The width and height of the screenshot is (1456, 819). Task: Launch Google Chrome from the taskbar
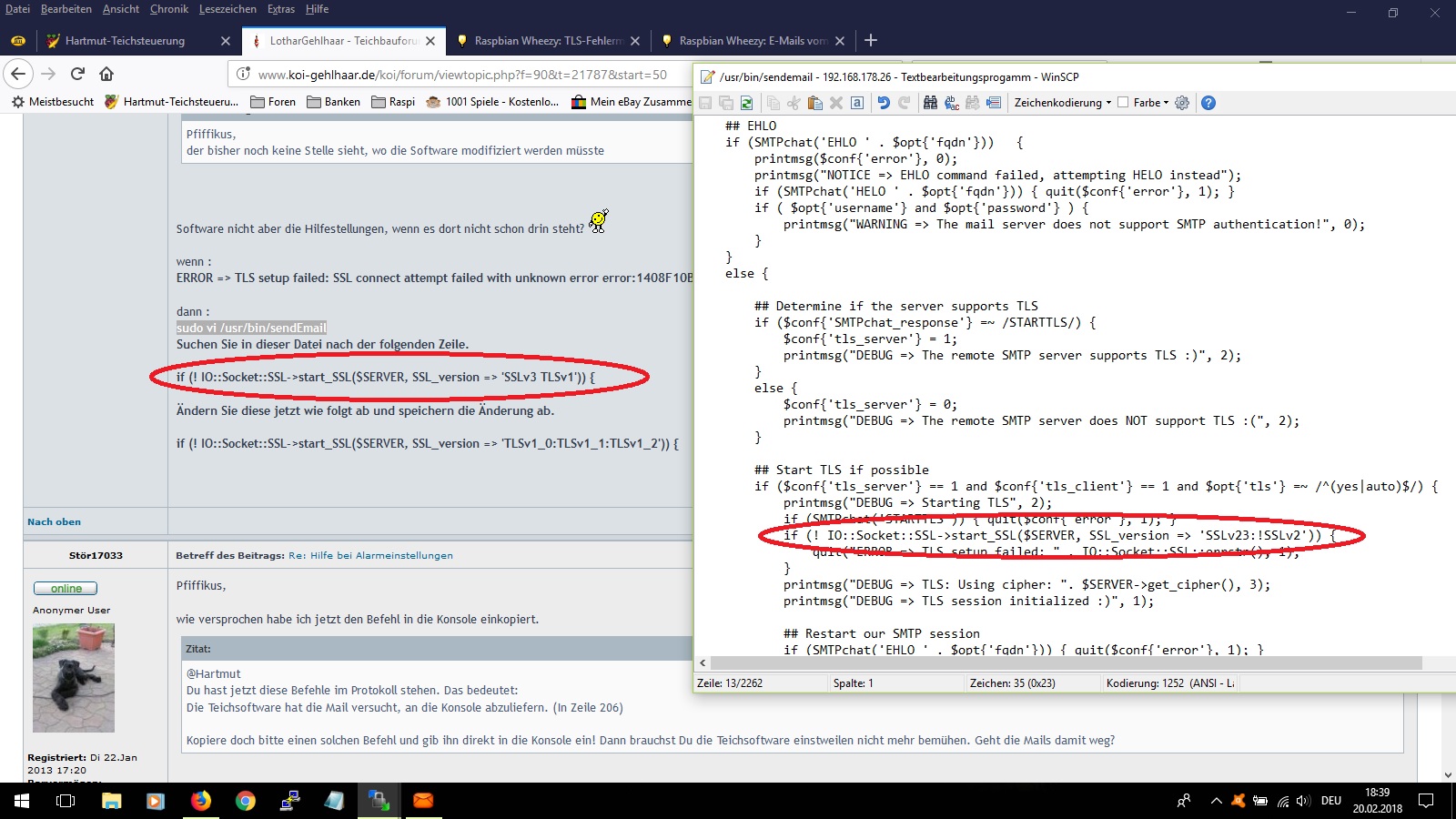coord(246,801)
